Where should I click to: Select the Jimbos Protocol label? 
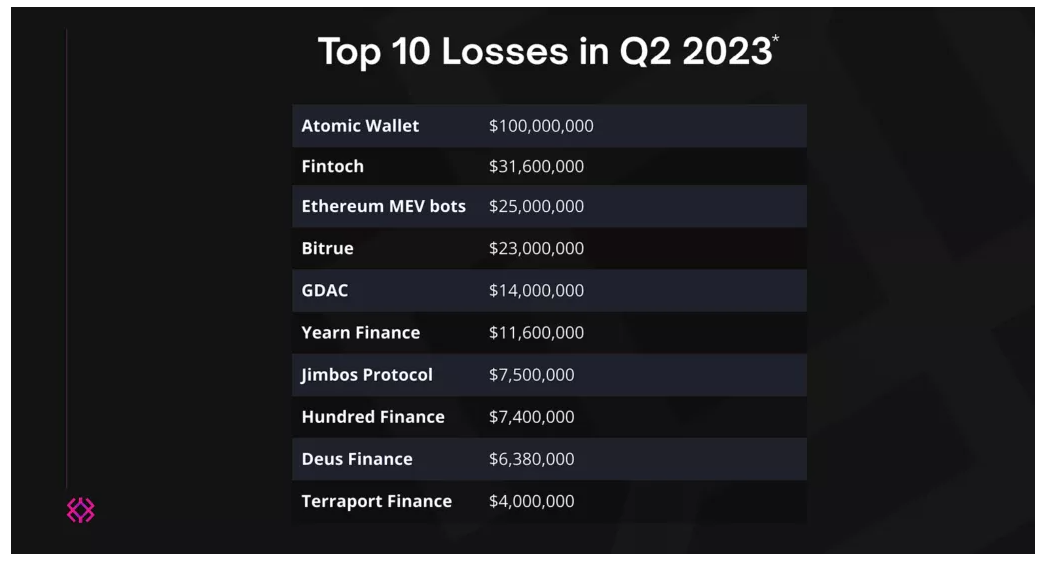coord(367,375)
